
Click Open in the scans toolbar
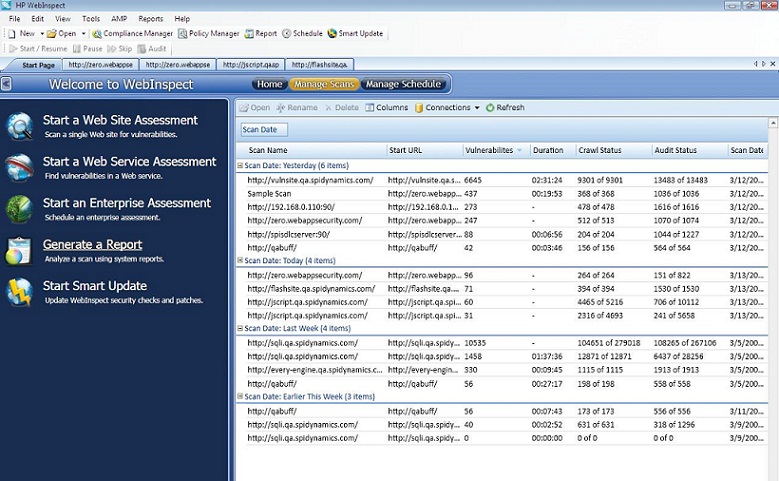click(x=255, y=107)
